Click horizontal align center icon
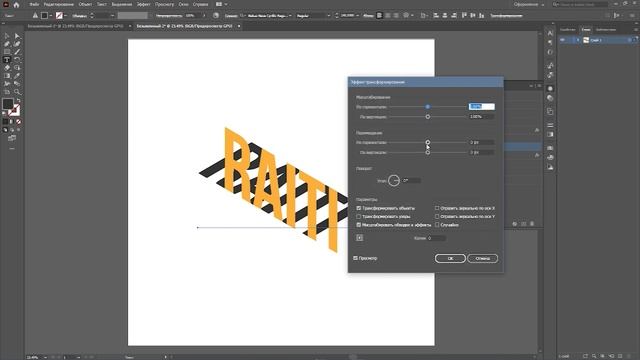 (x=445, y=16)
